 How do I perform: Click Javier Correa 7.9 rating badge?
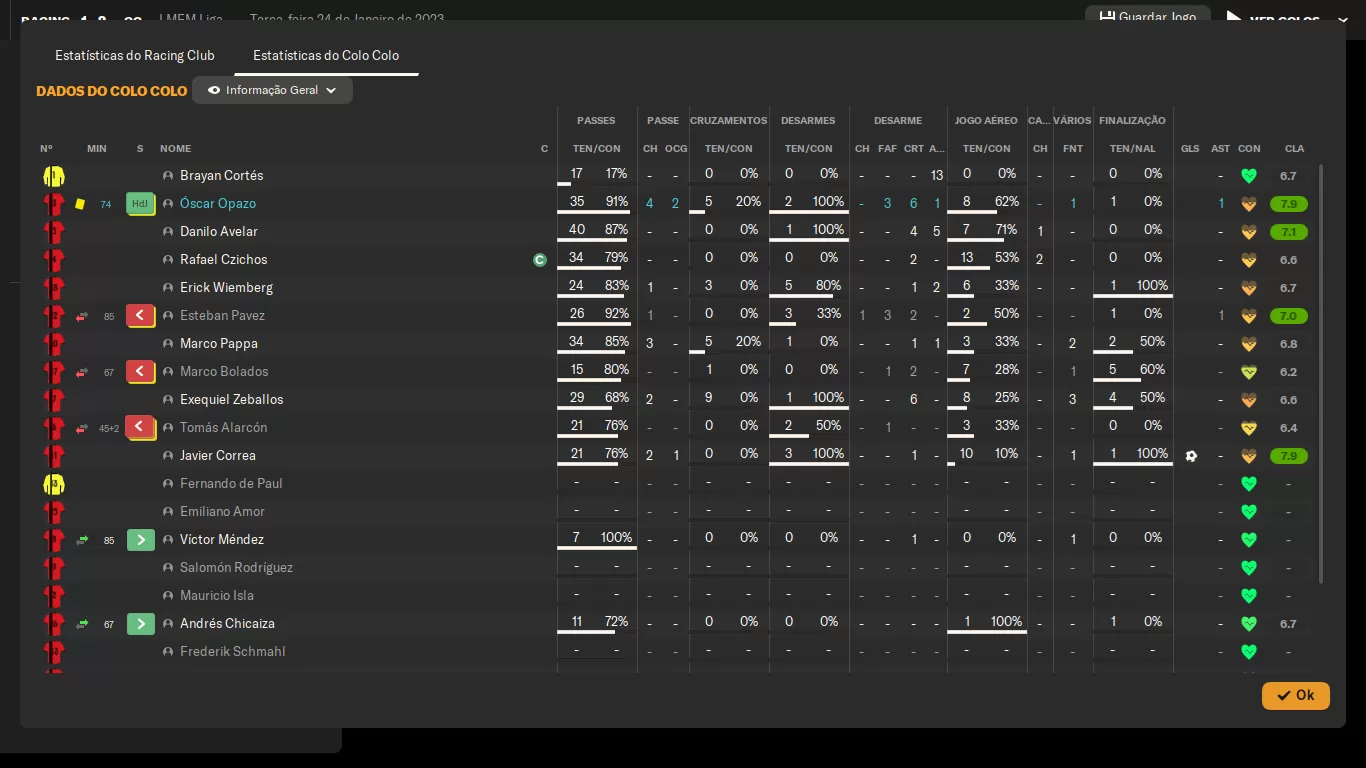tap(1288, 456)
